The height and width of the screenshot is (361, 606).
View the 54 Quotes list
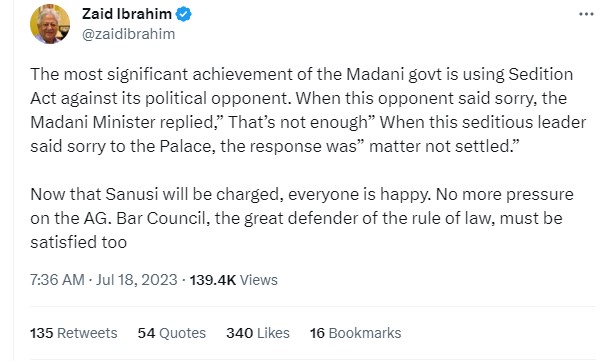click(x=172, y=333)
